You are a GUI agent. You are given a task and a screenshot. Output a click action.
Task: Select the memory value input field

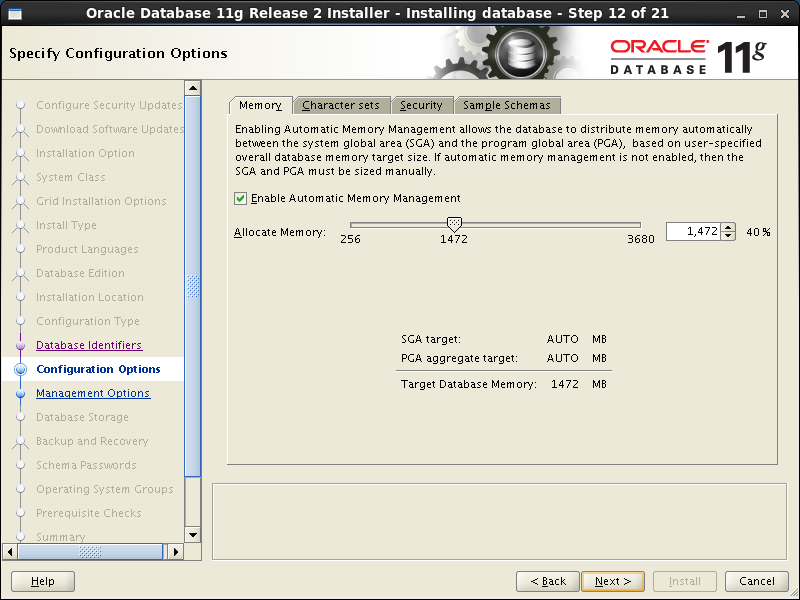pyautogui.click(x=695, y=230)
